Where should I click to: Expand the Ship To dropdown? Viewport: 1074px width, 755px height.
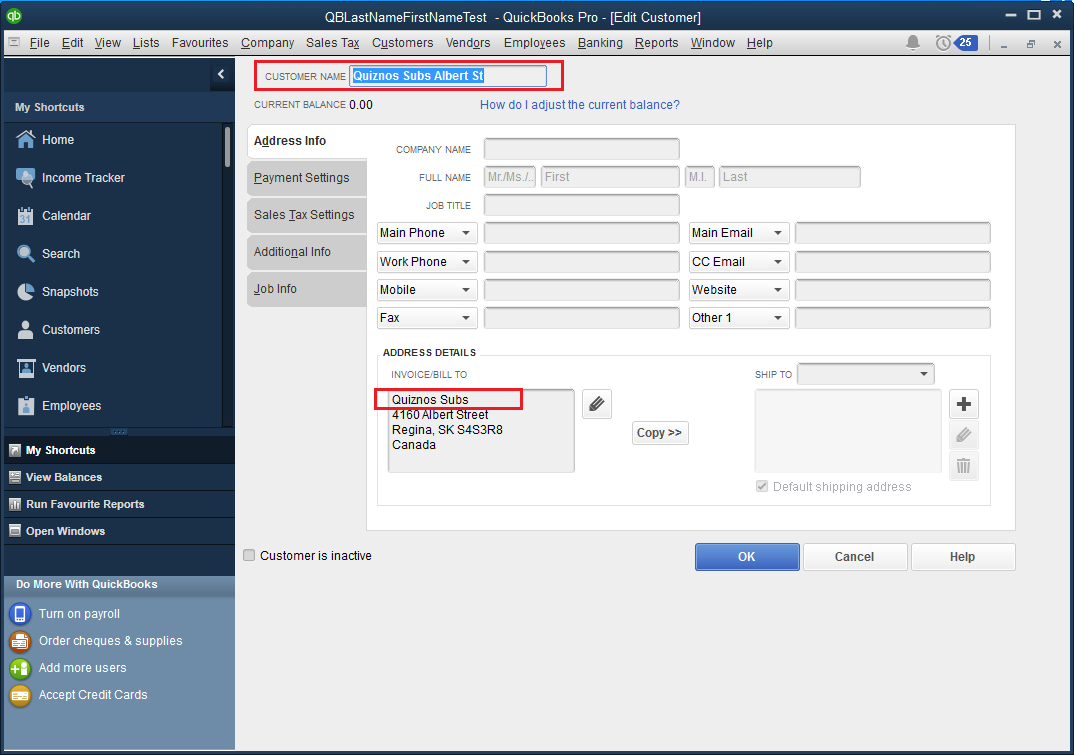point(923,374)
